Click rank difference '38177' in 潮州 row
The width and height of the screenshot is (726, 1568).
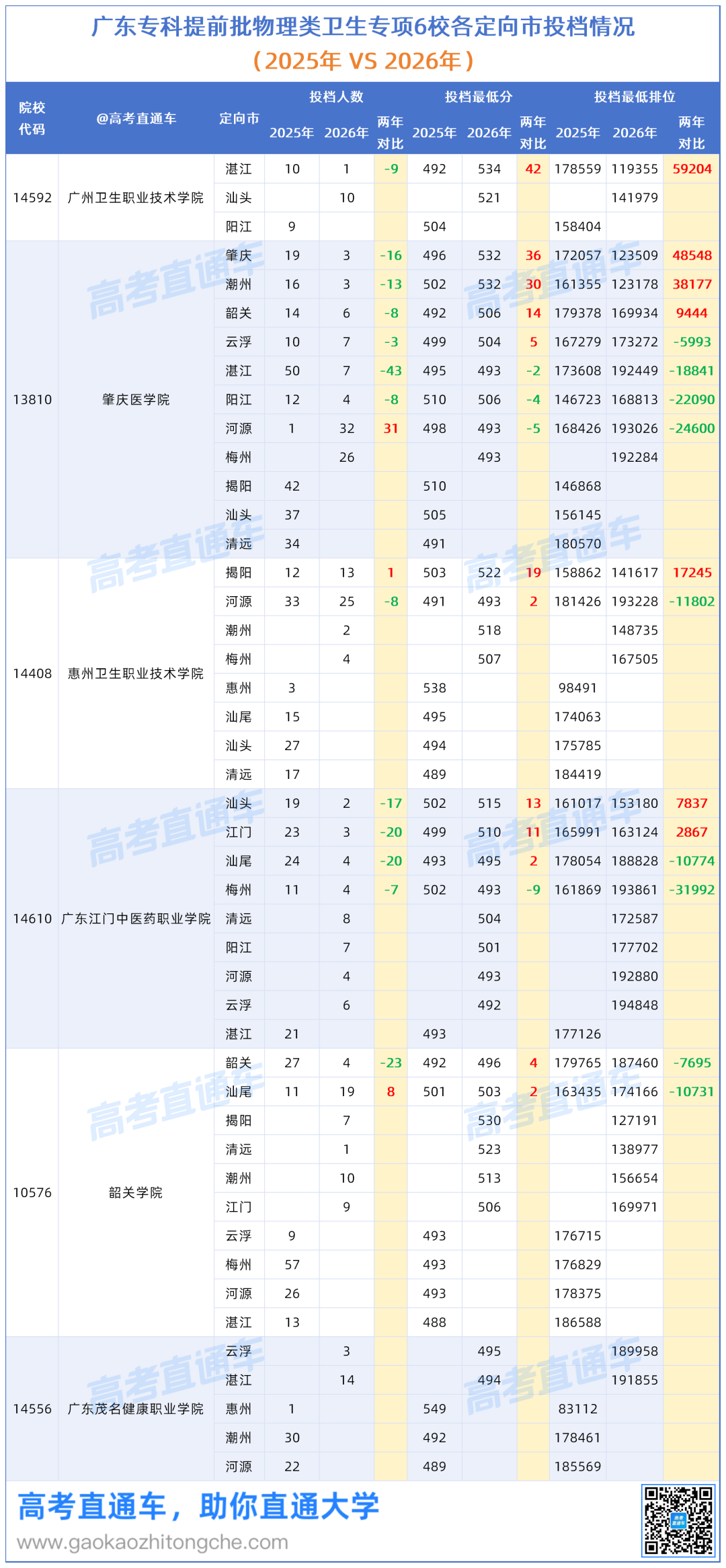(x=692, y=284)
